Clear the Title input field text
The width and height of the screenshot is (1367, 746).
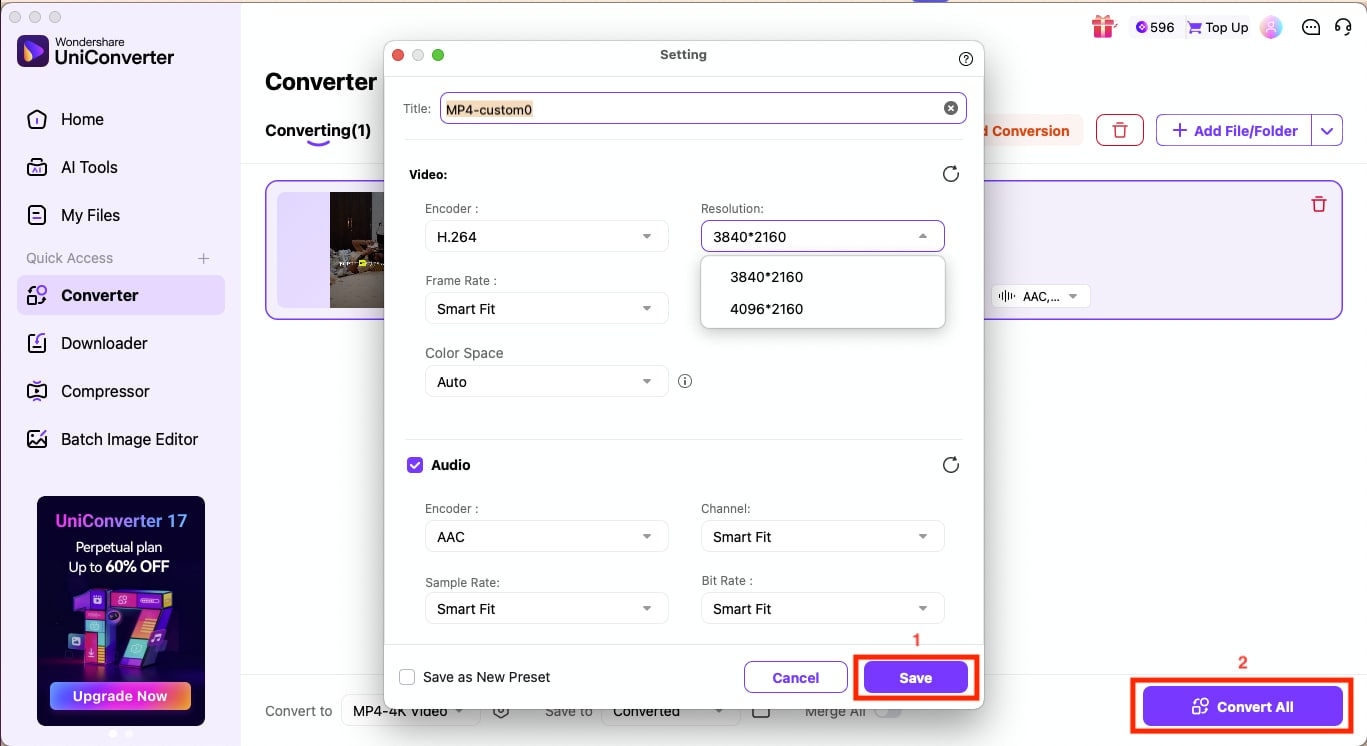click(x=950, y=108)
